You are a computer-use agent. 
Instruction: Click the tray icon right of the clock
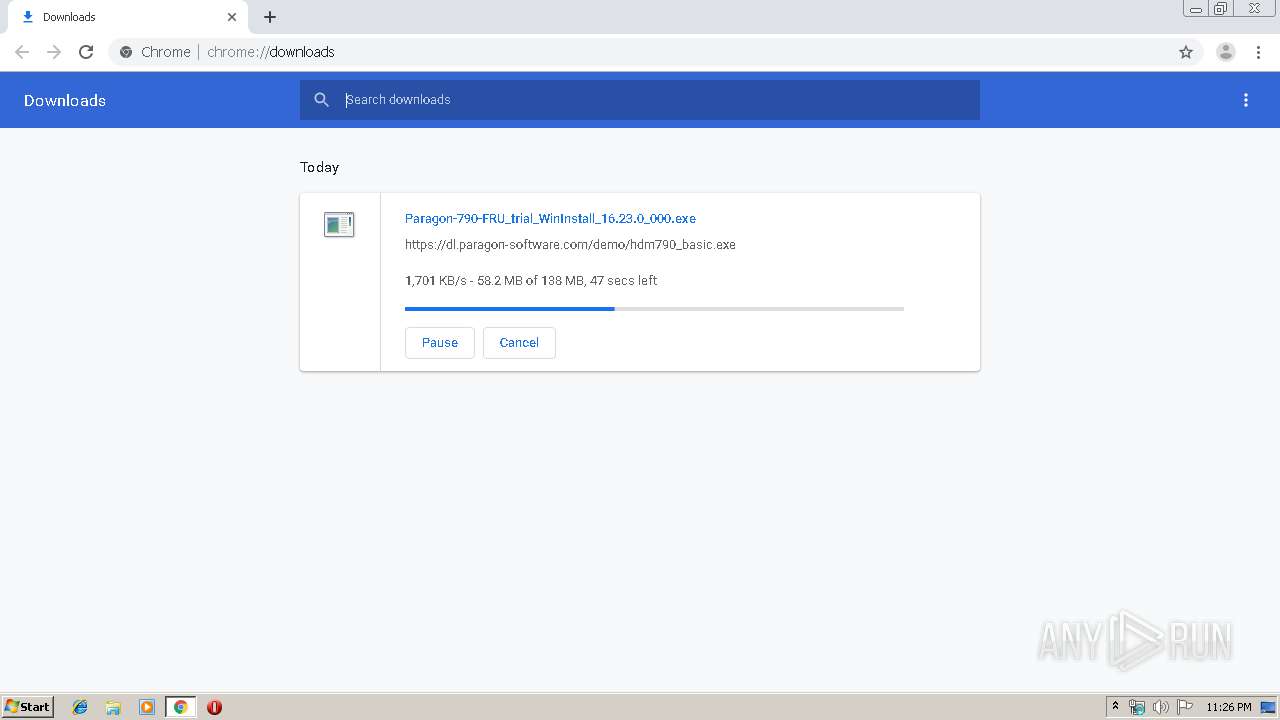[x=1268, y=707]
